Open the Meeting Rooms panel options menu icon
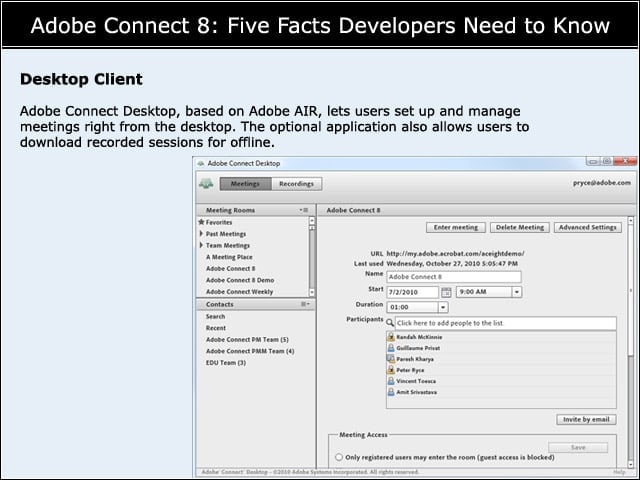 (304, 210)
